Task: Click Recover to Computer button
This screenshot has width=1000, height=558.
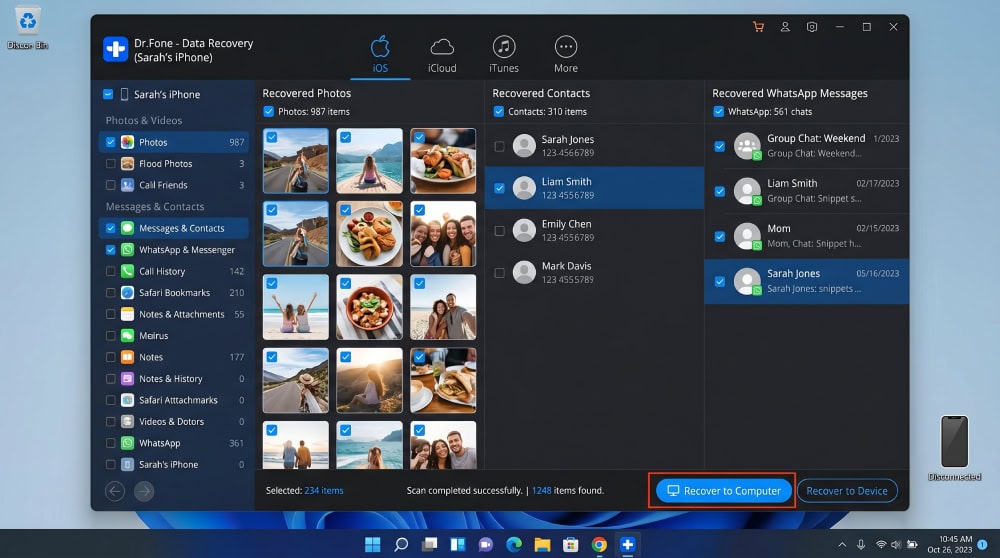Action: (x=723, y=490)
